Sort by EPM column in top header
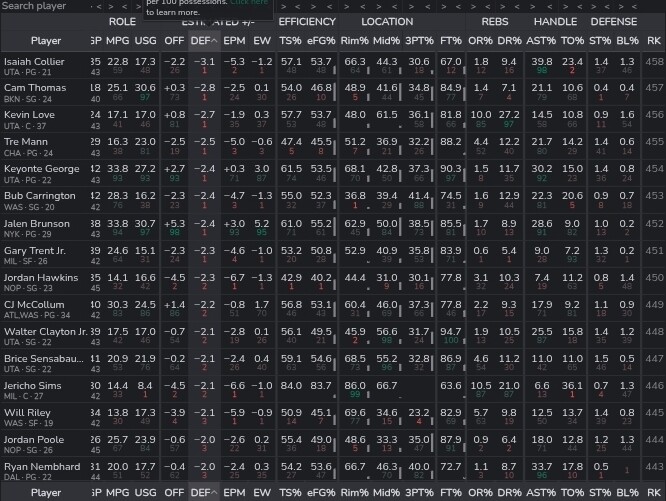666x501 pixels. (234, 42)
